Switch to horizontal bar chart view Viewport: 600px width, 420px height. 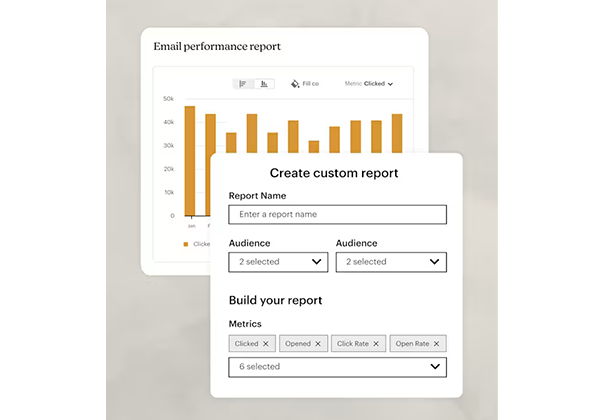tap(243, 84)
